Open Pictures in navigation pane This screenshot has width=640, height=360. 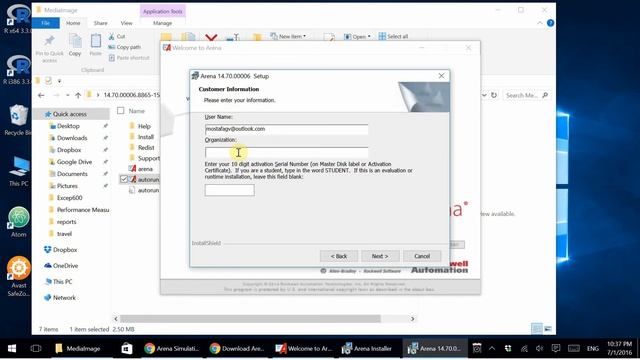click(x=67, y=186)
